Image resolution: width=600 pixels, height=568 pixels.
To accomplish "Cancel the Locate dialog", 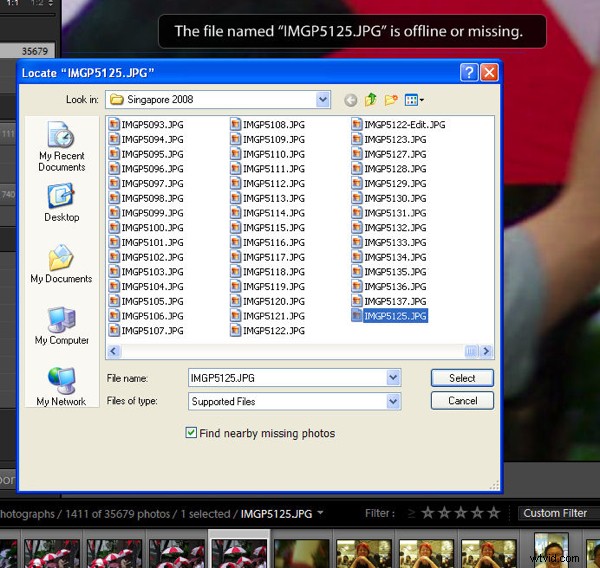I will [462, 401].
